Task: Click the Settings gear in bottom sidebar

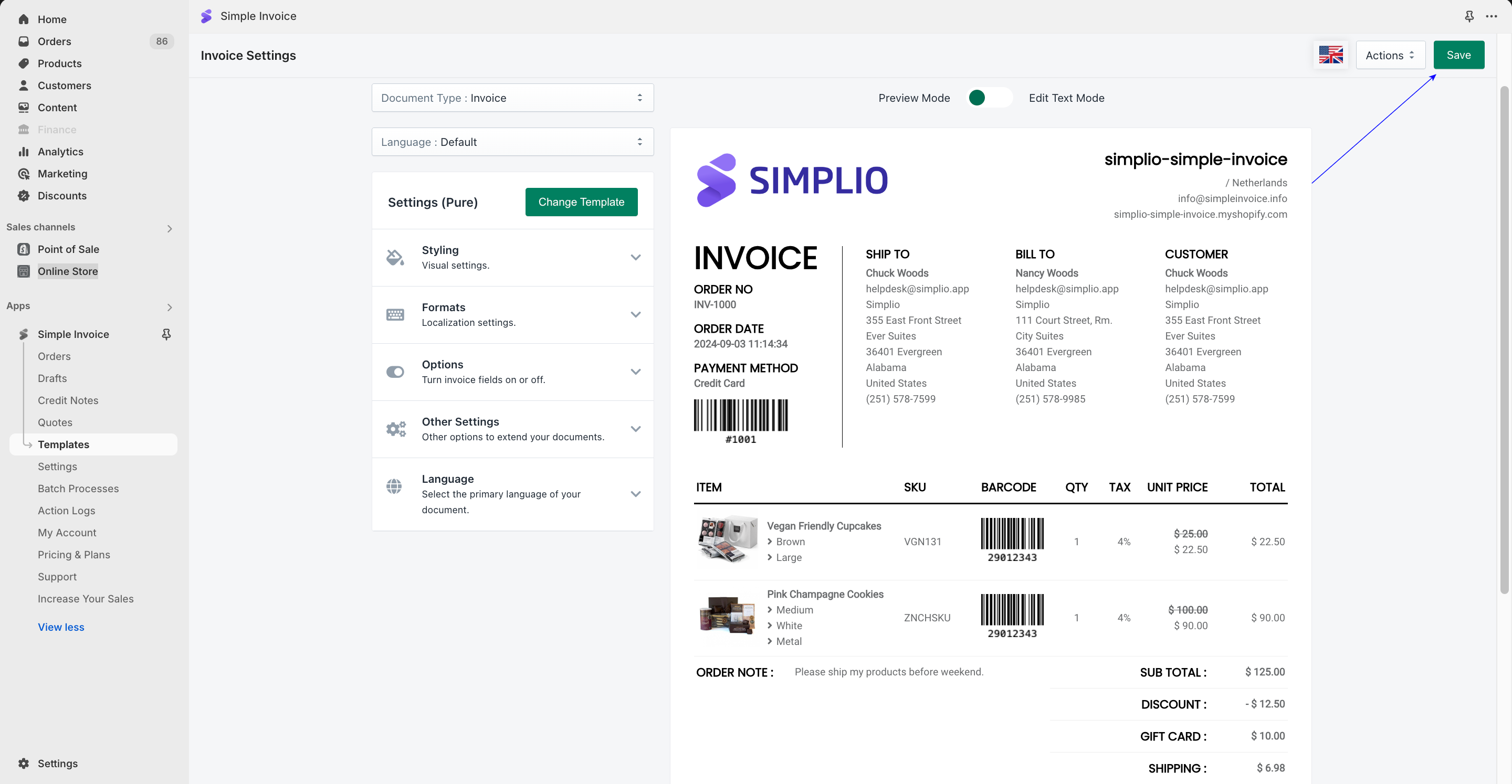Action: (24, 763)
